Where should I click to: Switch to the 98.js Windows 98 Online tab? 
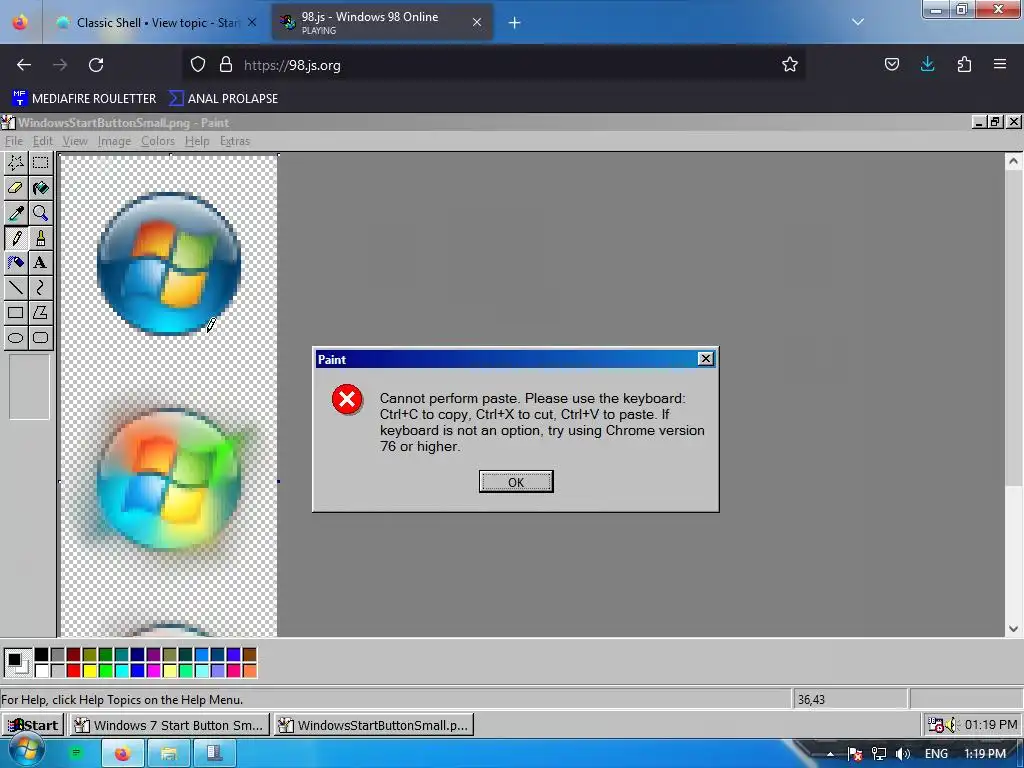point(382,22)
